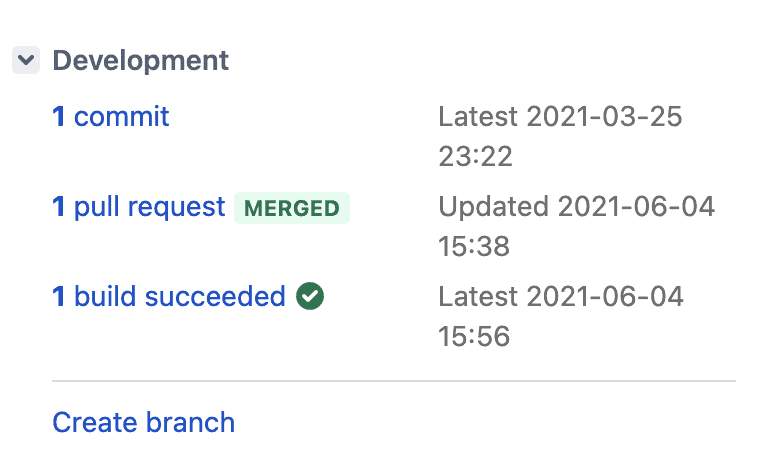The height and width of the screenshot is (468, 776).
Task: Click the Latest 2021-03-25 commit date
Action: (x=560, y=117)
